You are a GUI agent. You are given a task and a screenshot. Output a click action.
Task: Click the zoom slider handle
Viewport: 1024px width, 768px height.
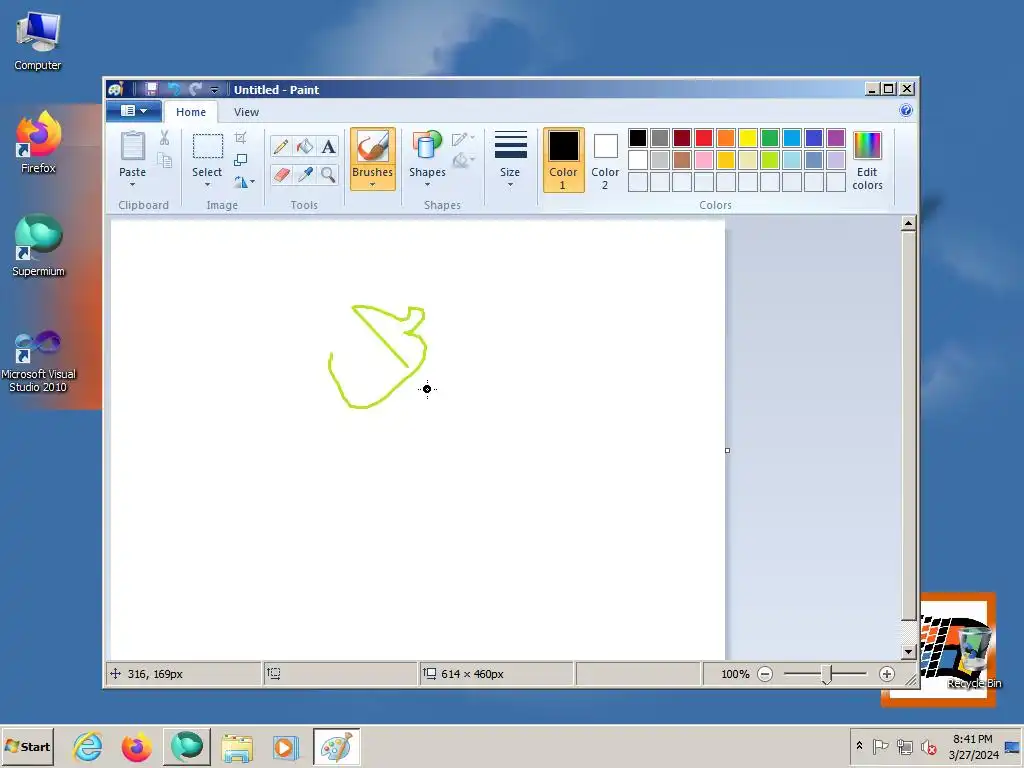[x=826, y=675]
